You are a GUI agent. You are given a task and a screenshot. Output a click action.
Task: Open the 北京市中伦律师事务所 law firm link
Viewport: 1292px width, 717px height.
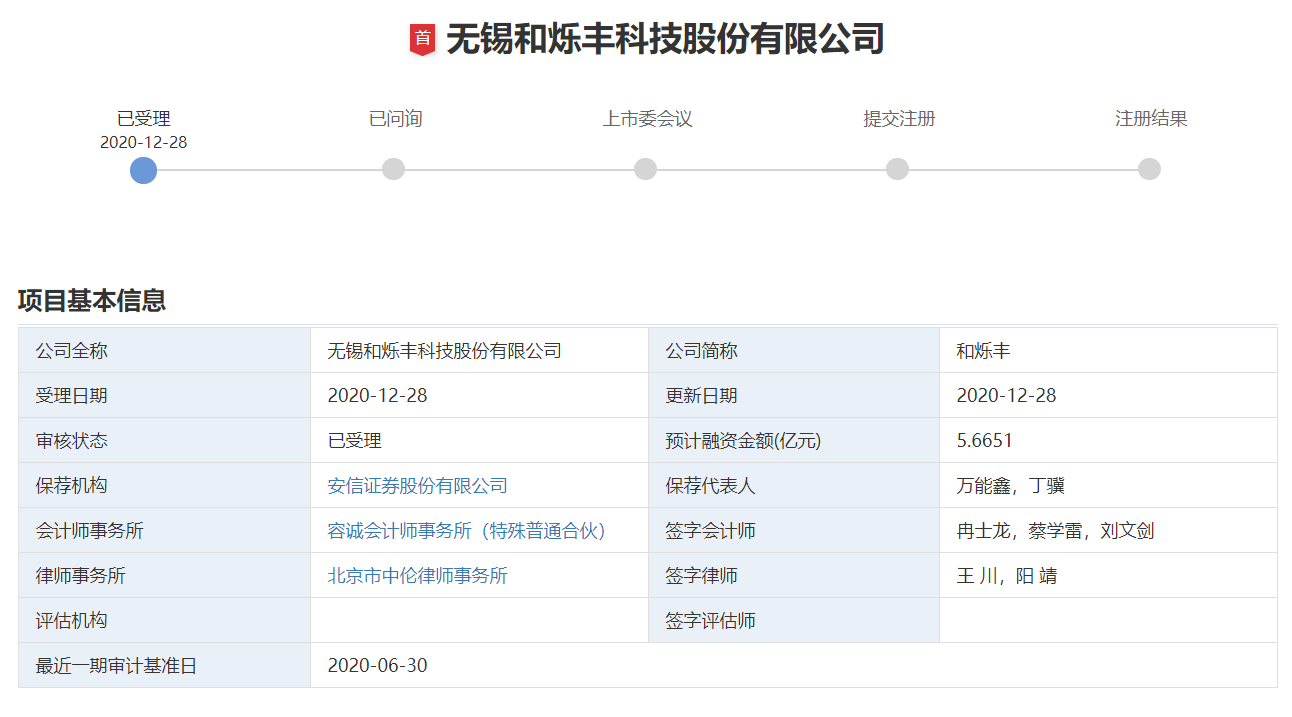[x=420, y=575]
